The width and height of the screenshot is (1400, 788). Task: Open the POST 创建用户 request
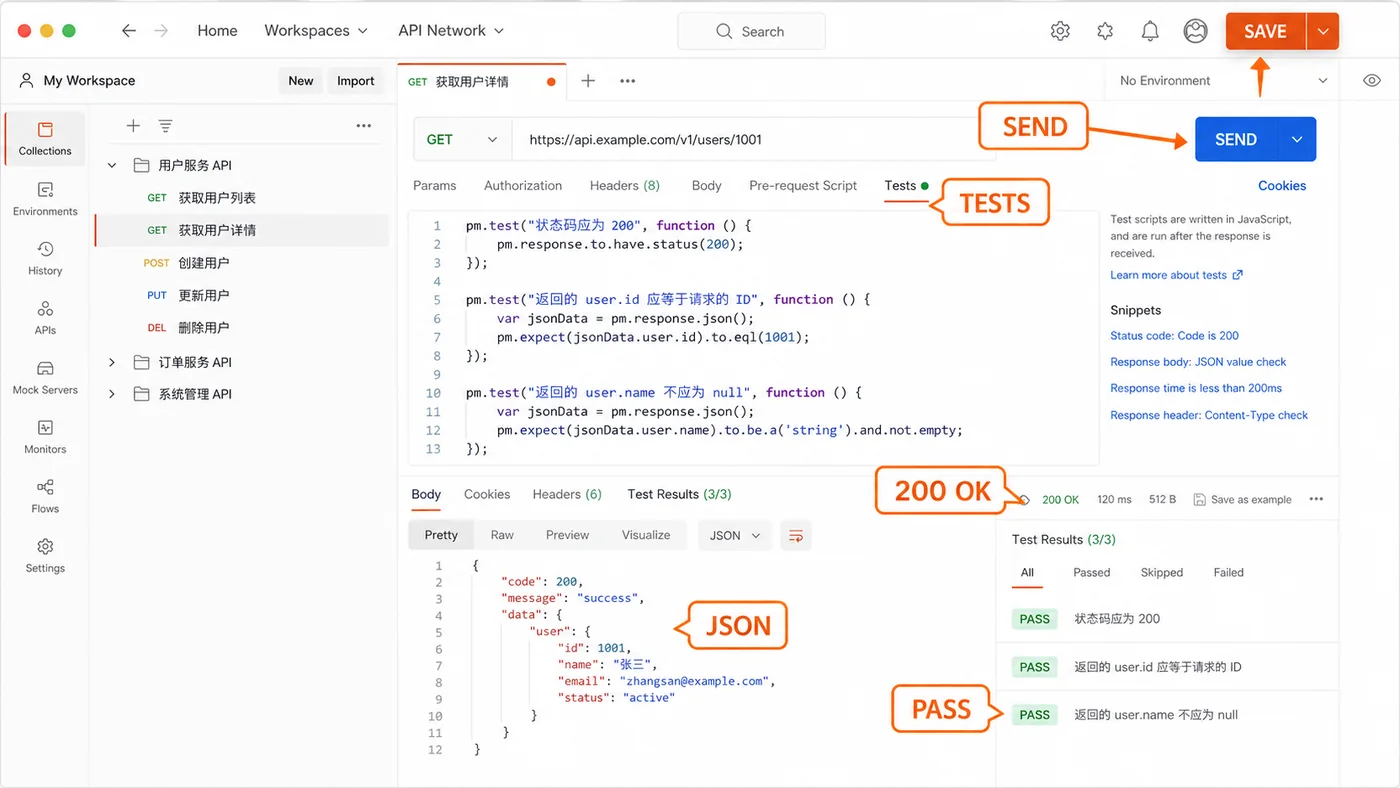pos(241,263)
